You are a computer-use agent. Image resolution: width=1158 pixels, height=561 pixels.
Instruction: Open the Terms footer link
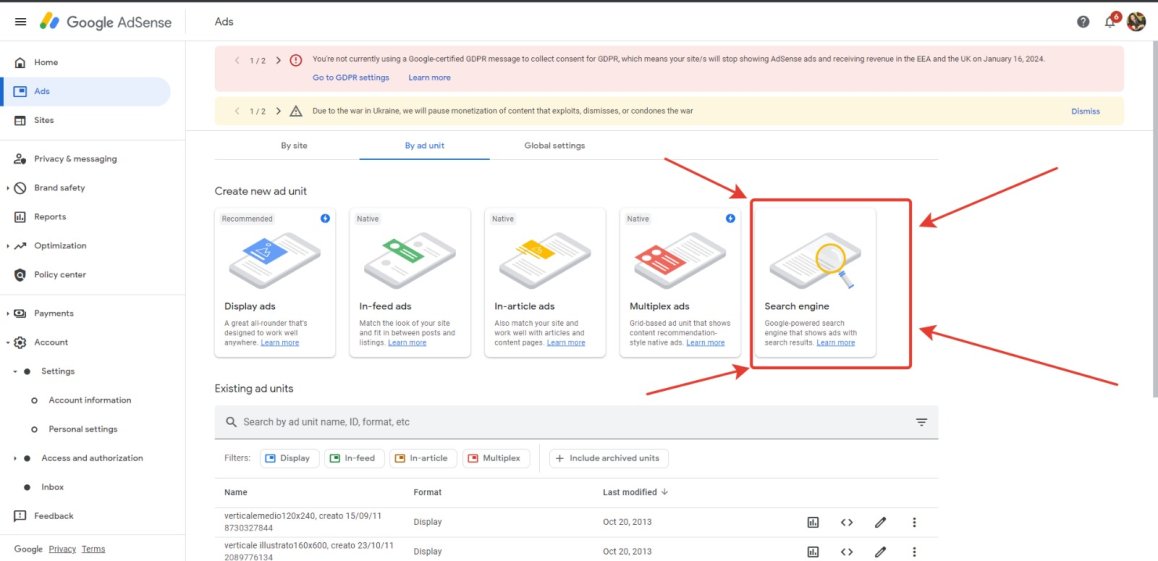click(x=93, y=549)
